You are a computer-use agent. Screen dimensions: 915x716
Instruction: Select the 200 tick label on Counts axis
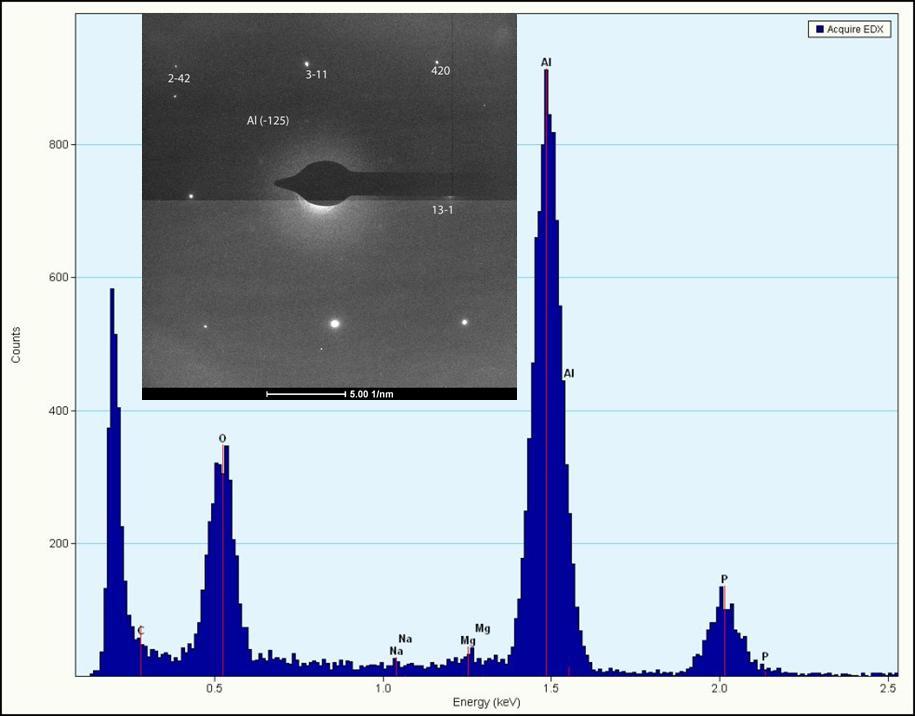pos(60,544)
